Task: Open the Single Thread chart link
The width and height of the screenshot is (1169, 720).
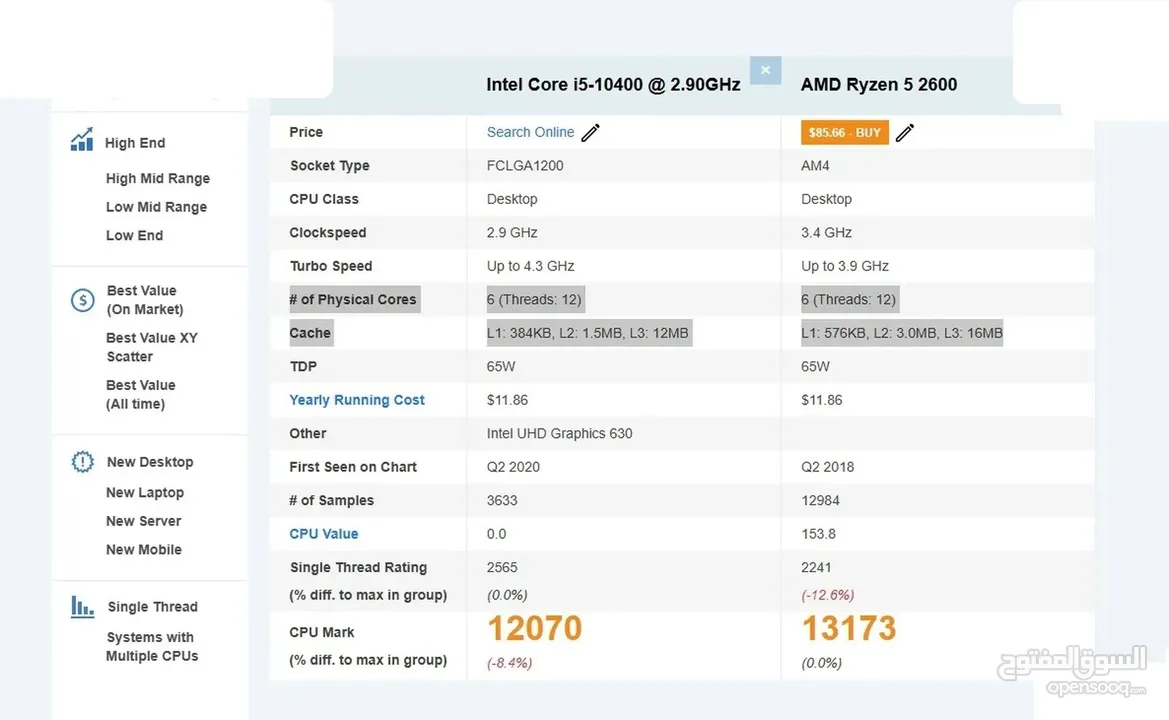Action: tap(152, 606)
